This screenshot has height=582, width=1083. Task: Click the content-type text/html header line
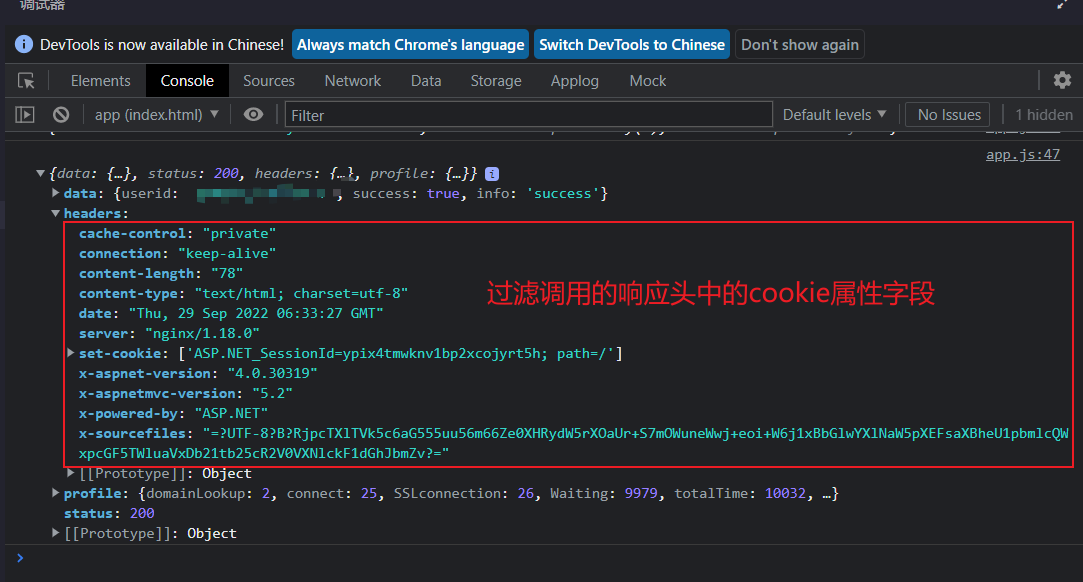[x=243, y=293]
